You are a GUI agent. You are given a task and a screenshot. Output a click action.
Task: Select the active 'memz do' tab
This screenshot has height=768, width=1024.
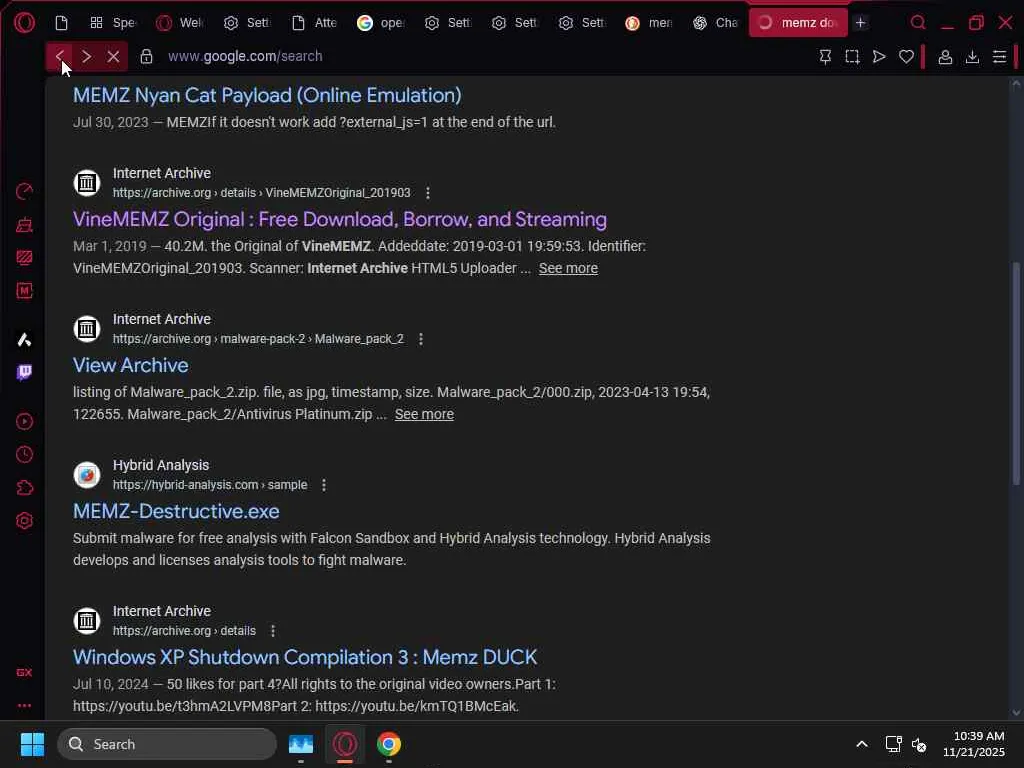pos(798,23)
